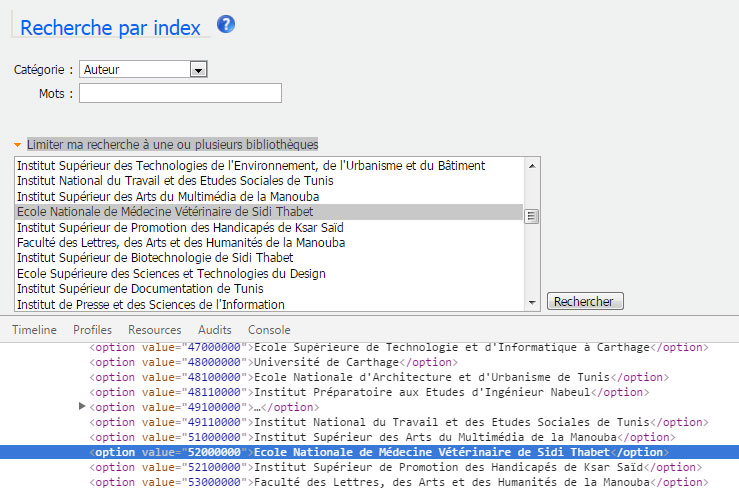This screenshot has width=739, height=492.
Task: Select Institut Préparatoire aux Etudes d'Ingénieur Nabeul node
Action: pos(369,393)
